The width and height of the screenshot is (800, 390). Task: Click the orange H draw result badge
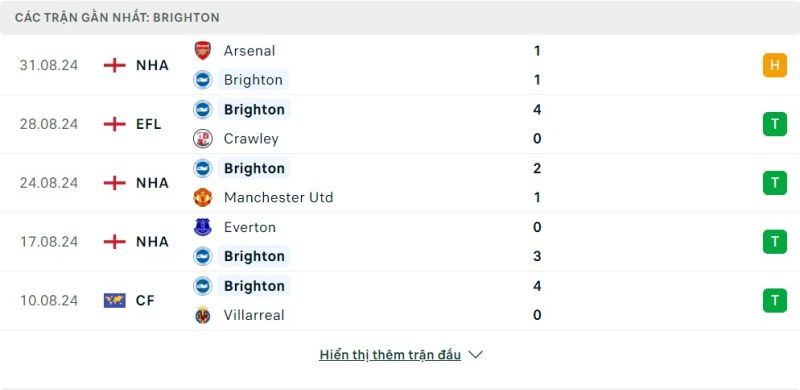pyautogui.click(x=774, y=65)
